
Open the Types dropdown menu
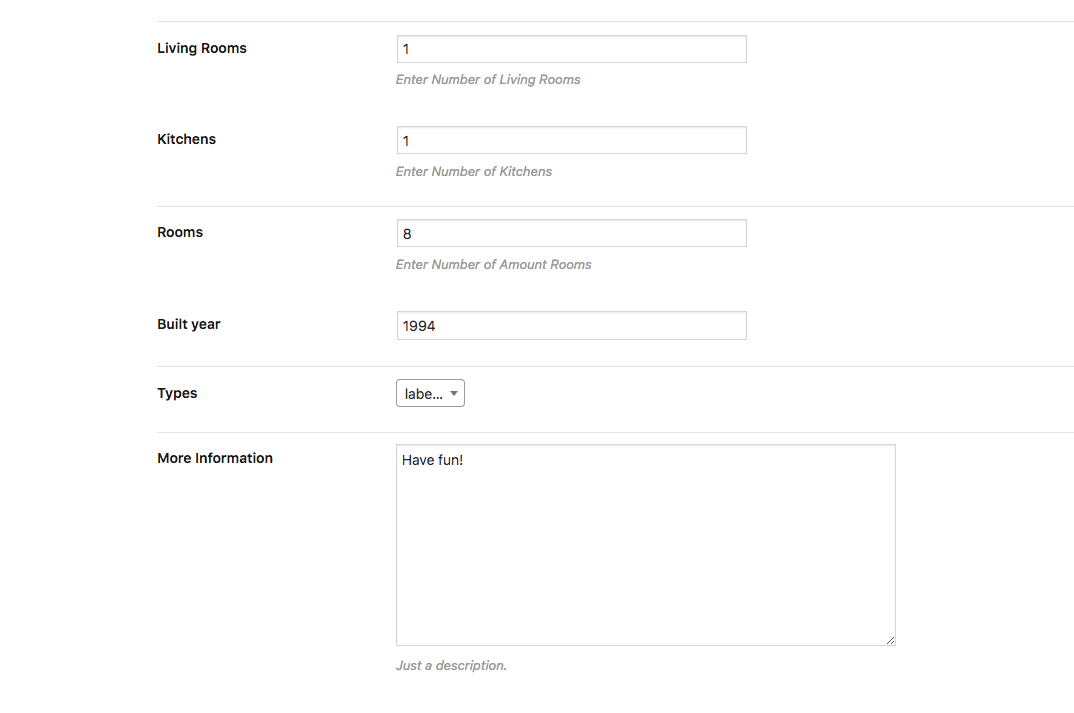430,393
